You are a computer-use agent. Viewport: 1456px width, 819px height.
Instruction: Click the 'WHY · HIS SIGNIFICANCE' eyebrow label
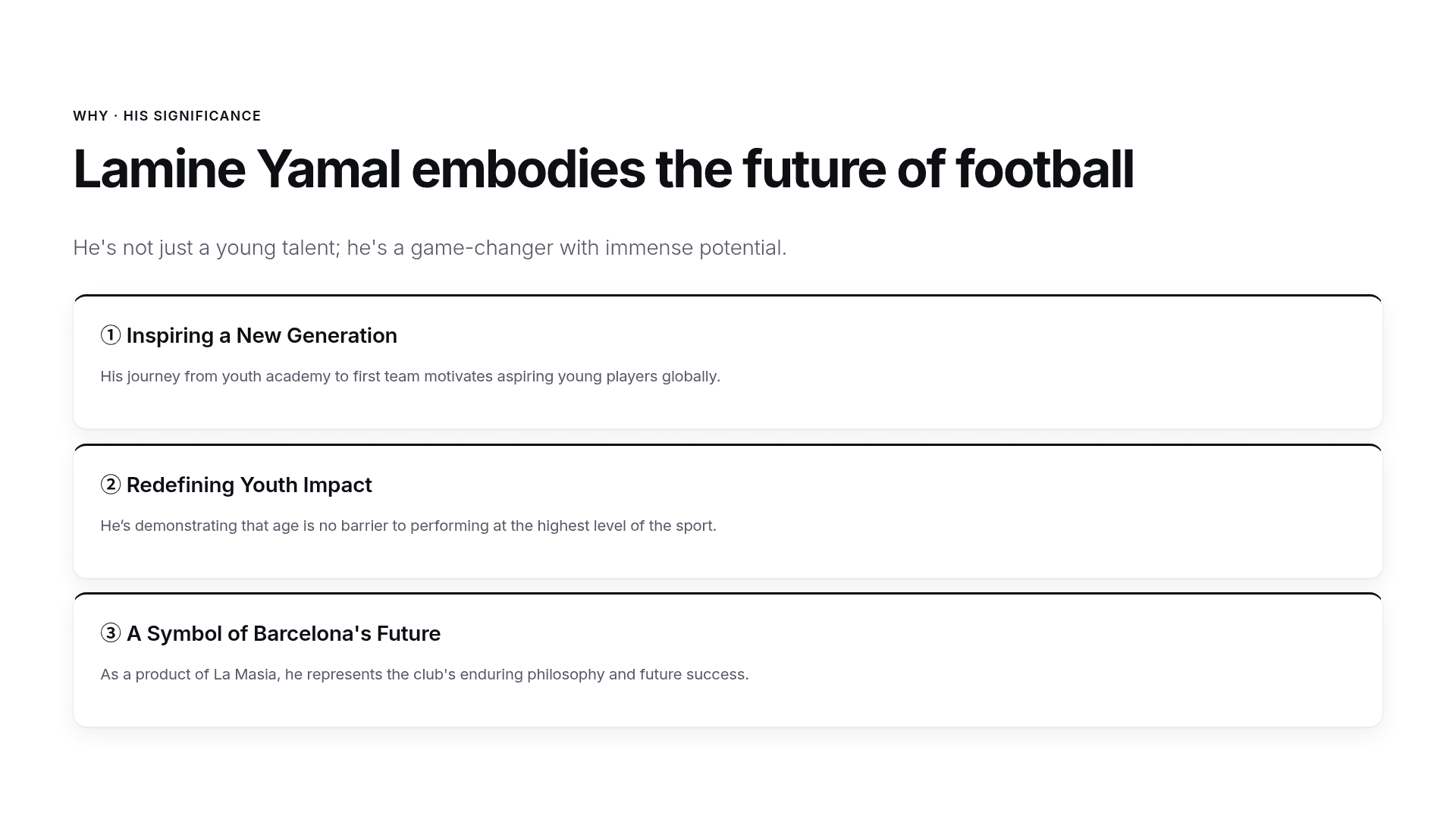point(167,116)
